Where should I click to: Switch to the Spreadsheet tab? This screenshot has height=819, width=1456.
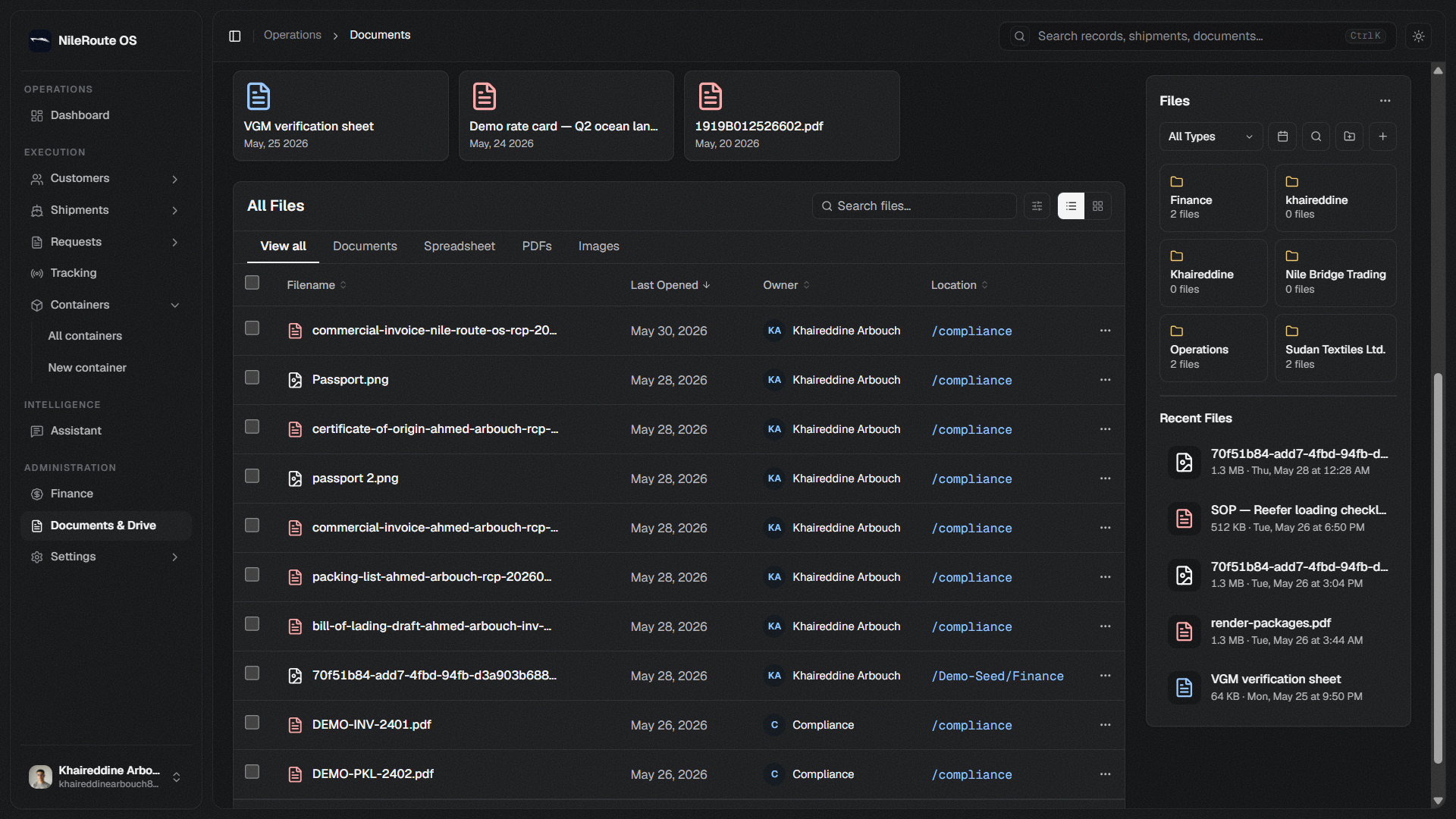460,246
